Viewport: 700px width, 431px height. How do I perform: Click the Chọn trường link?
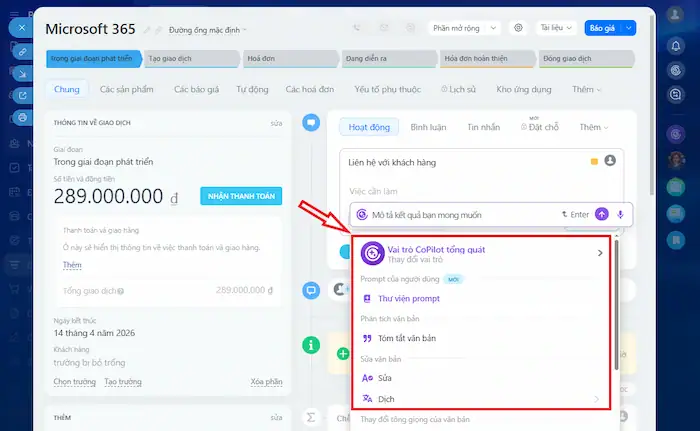tap(75, 382)
